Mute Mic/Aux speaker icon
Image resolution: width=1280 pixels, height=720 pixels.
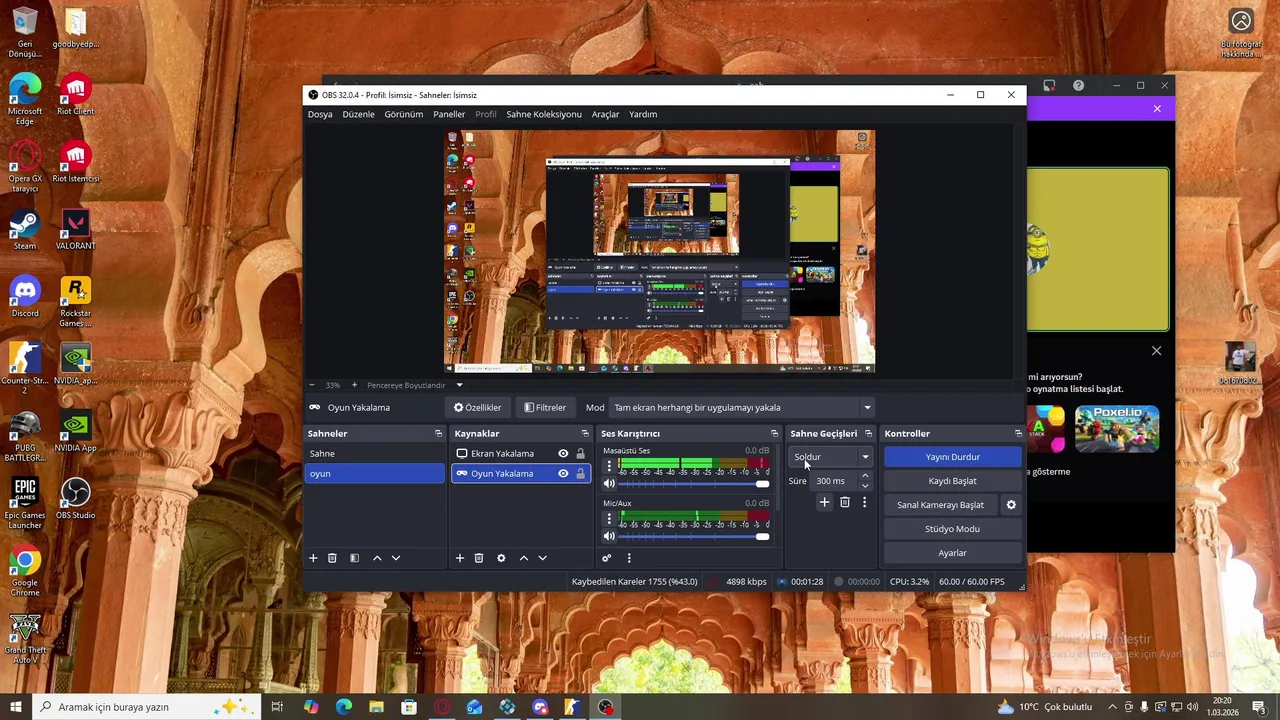pyautogui.click(x=609, y=536)
